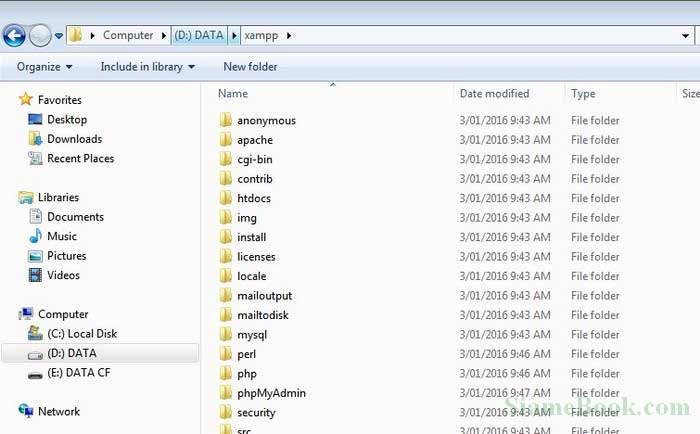
Task: Expand the arrow after (D:) DATA in the breadcrumb
Action: pyautogui.click(x=234, y=35)
